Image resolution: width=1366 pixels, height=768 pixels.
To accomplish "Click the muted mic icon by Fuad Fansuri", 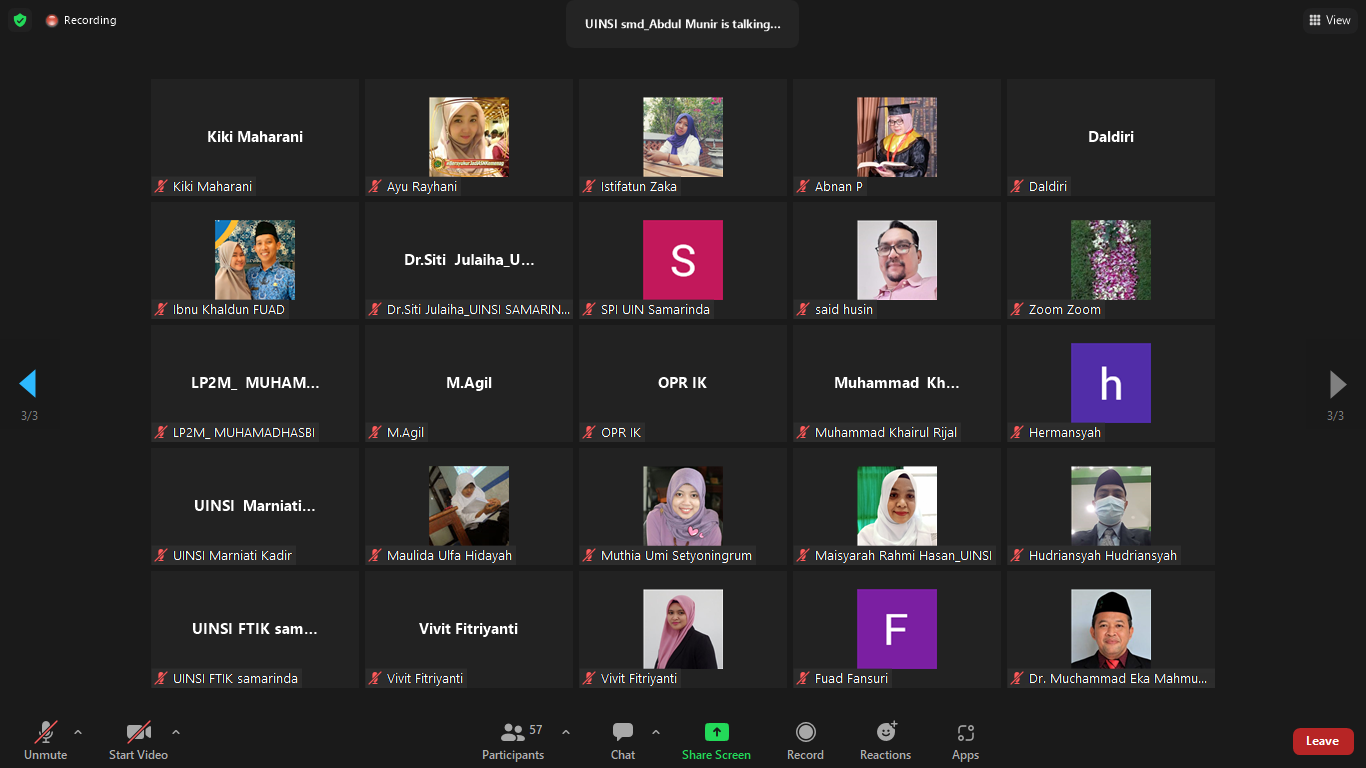I will pos(803,678).
